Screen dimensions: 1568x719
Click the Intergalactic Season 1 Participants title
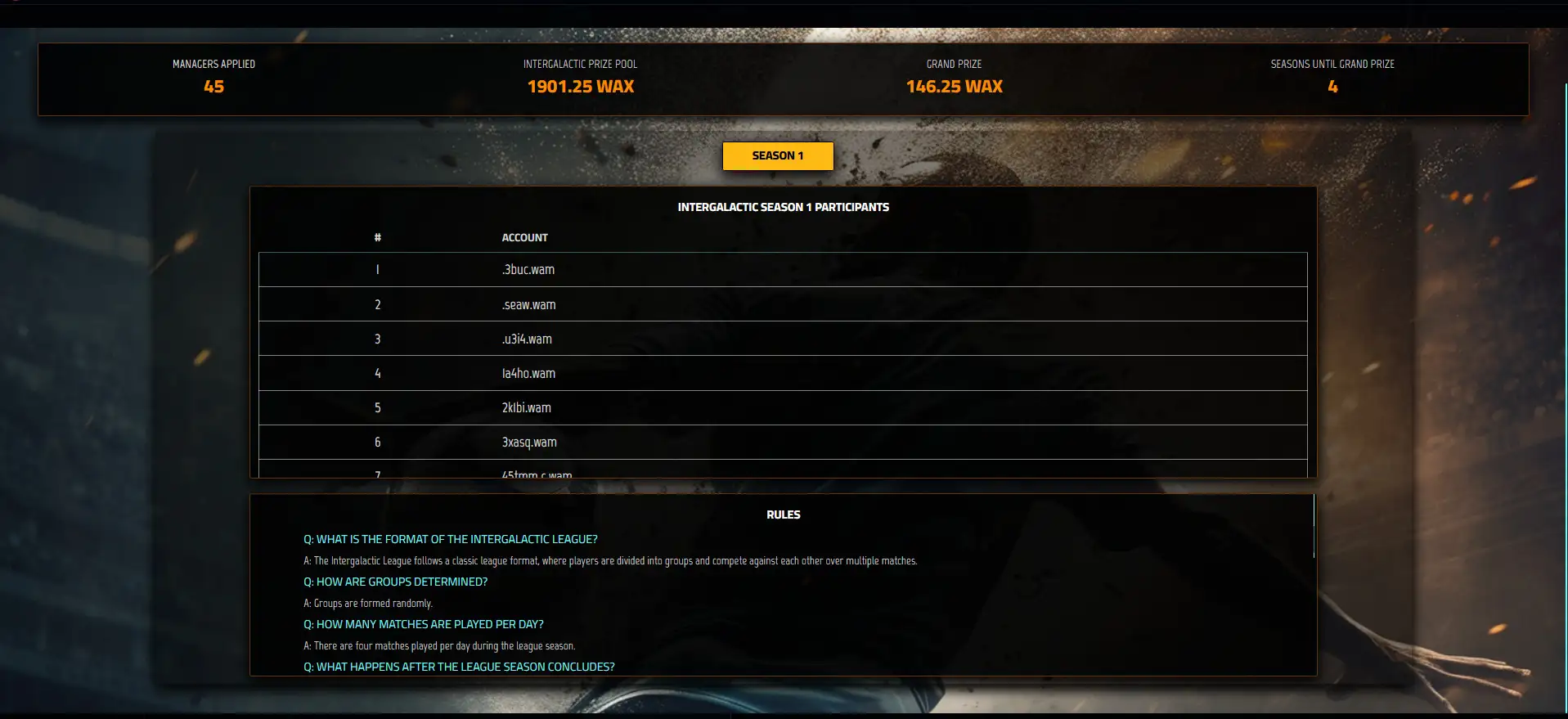(x=783, y=208)
